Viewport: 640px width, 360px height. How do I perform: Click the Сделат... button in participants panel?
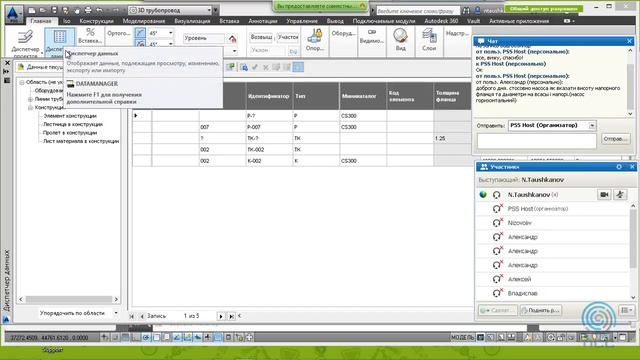click(498, 310)
